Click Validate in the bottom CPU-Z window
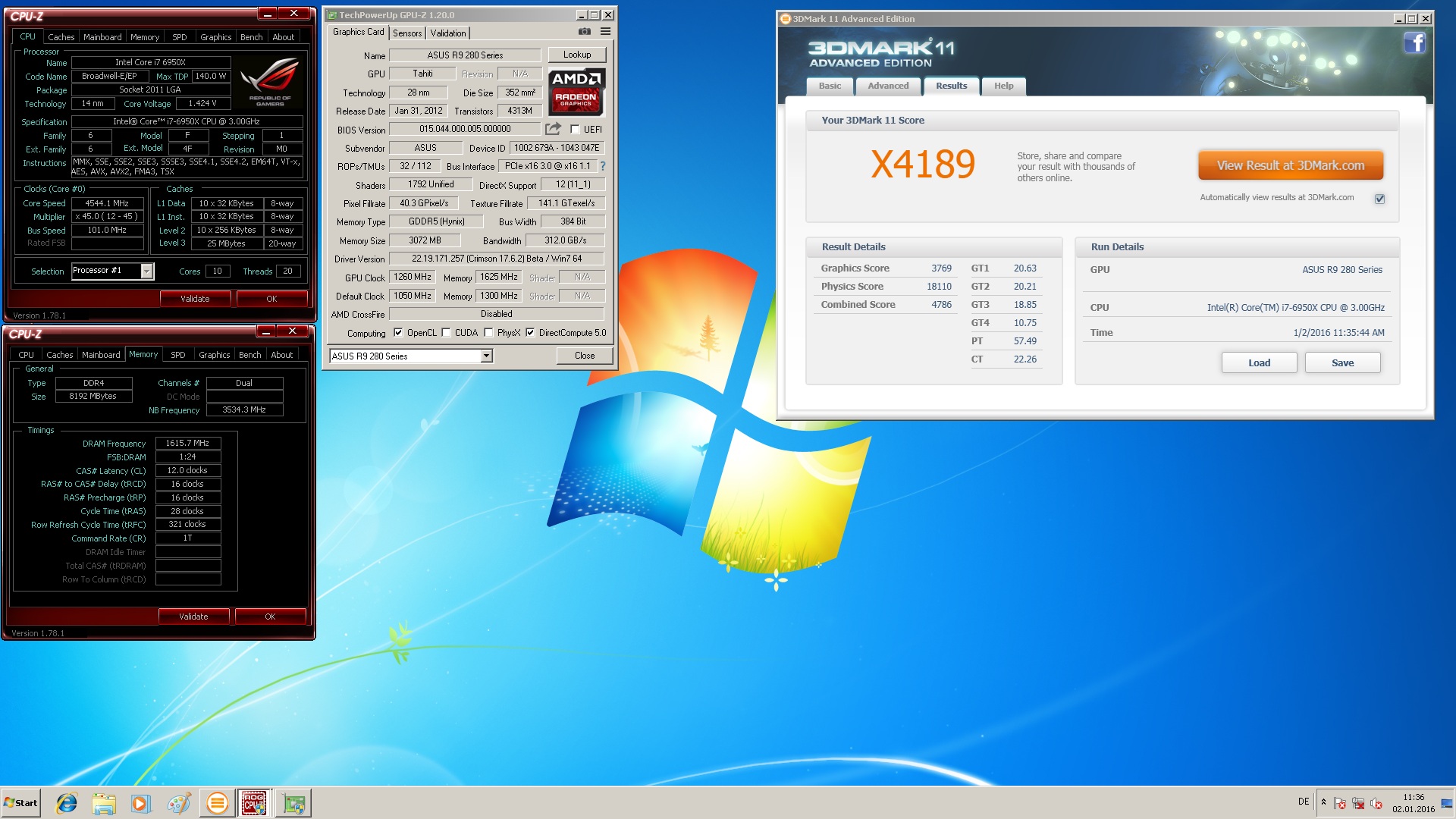This screenshot has height=819, width=1456. 193,617
